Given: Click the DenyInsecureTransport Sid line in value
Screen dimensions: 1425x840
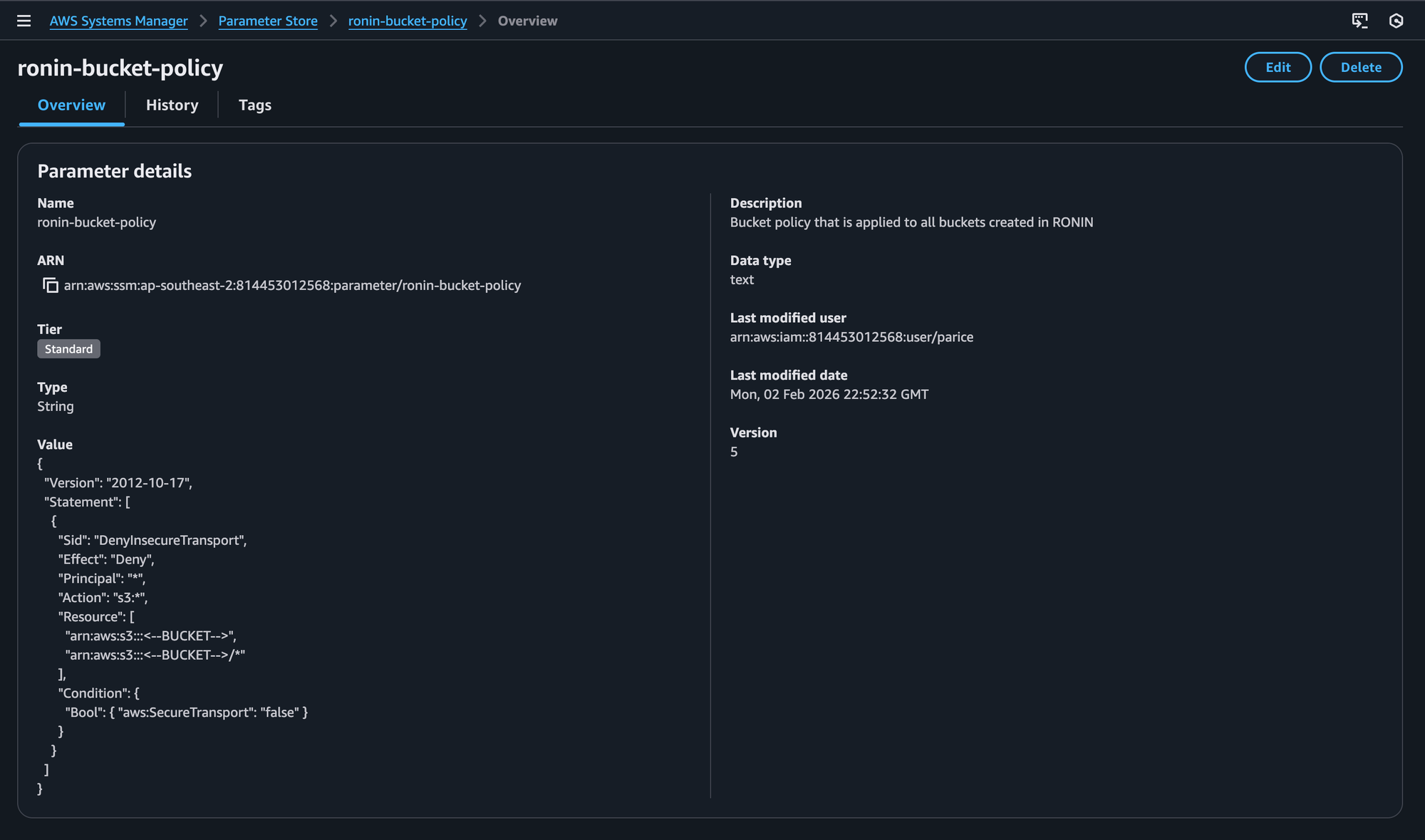Looking at the screenshot, I should tap(152, 540).
